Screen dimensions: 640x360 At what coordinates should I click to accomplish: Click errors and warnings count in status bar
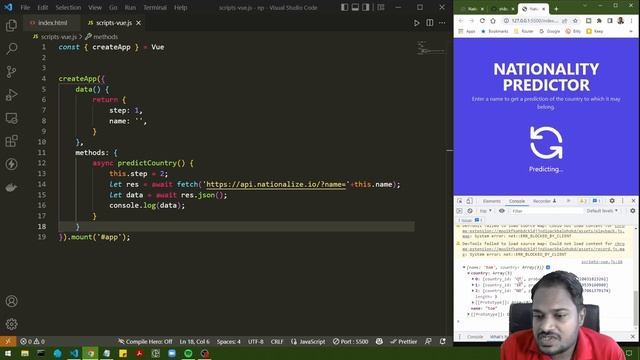pyautogui.click(x=32, y=341)
